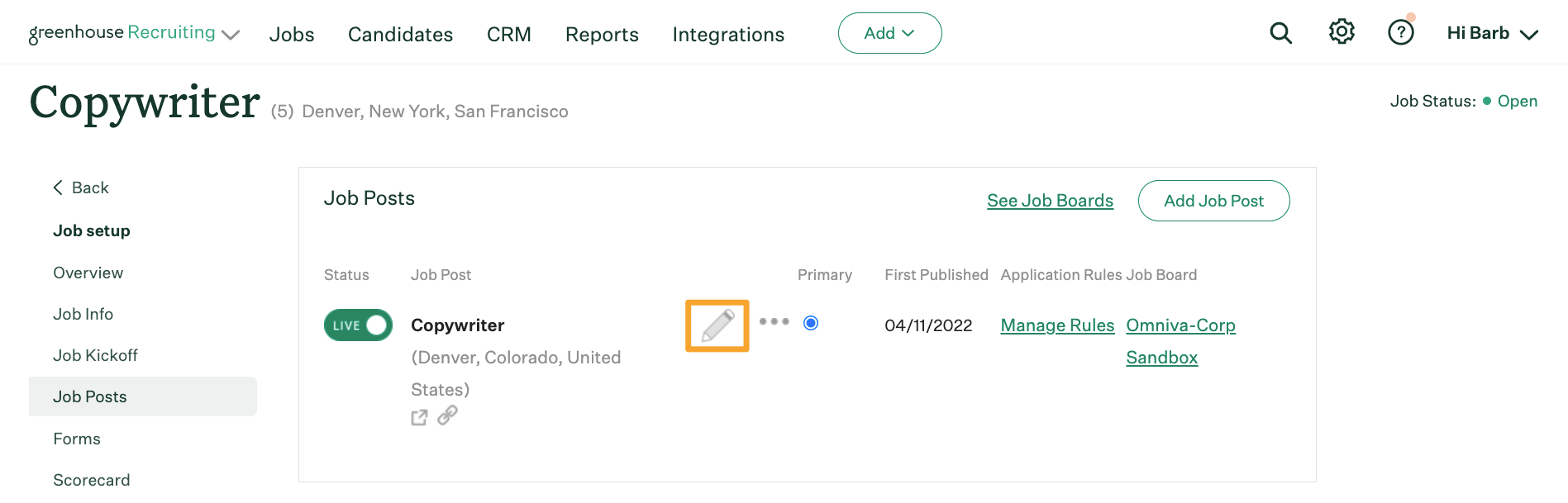
Task: Open the three-dot more options menu
Action: coord(774,322)
